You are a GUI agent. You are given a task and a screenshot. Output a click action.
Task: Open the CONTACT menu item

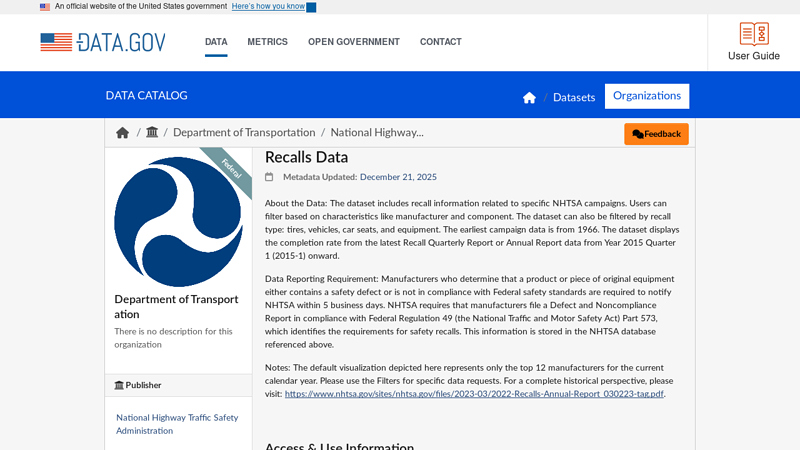point(441,42)
